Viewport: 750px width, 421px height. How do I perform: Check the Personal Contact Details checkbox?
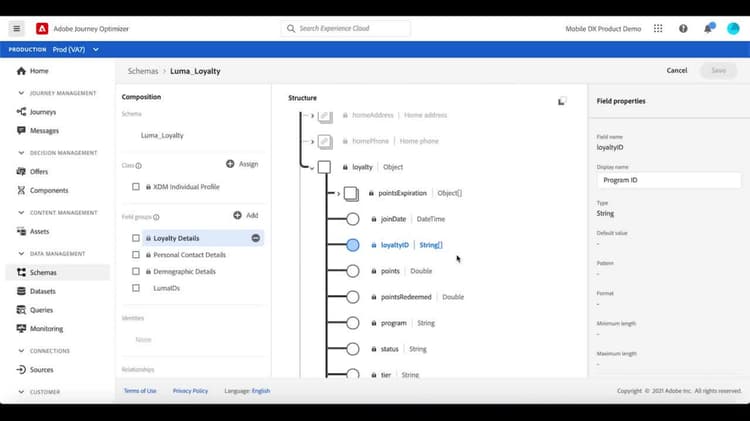136,255
